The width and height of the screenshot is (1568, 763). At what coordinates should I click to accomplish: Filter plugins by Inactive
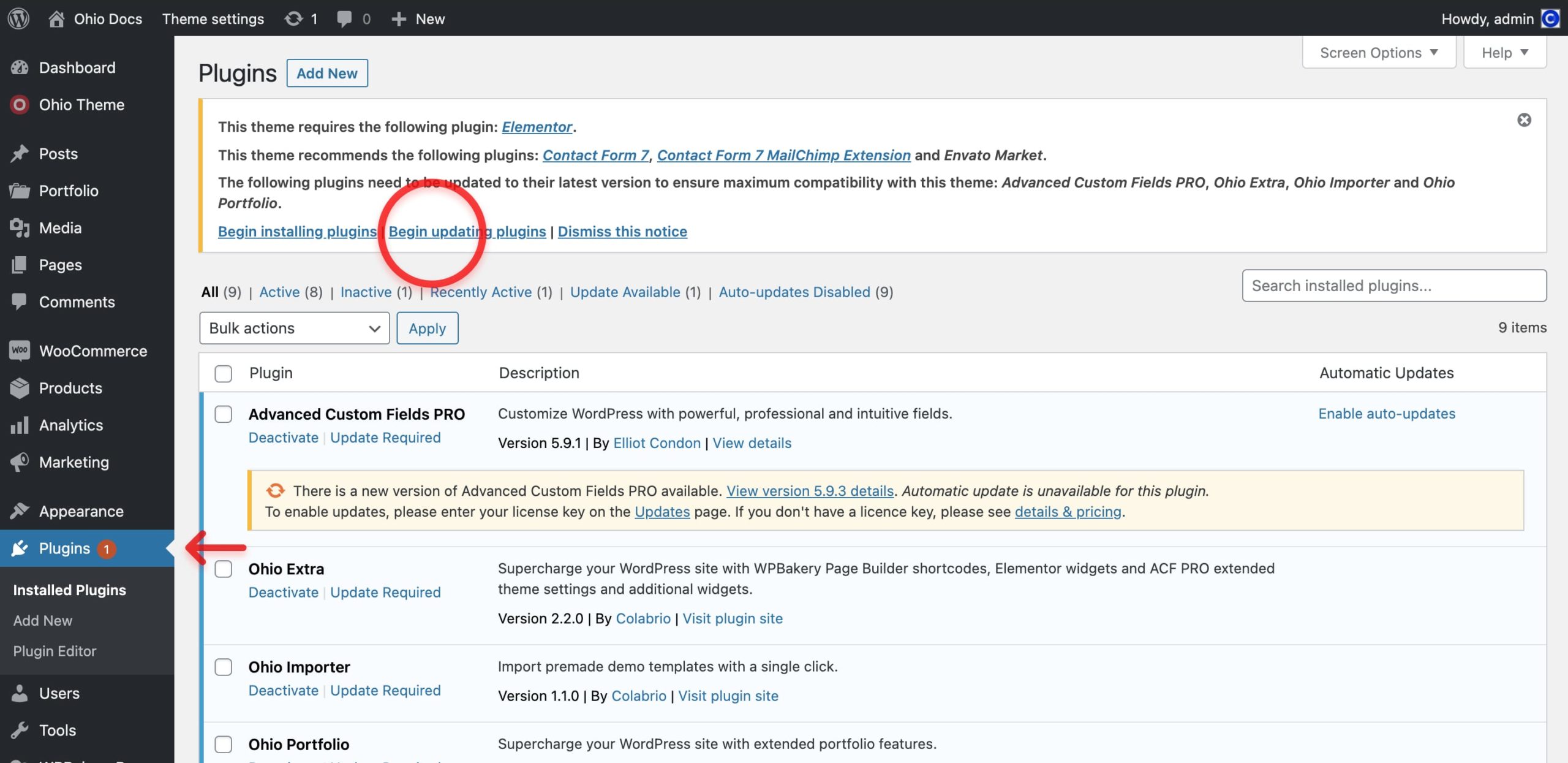coord(366,292)
